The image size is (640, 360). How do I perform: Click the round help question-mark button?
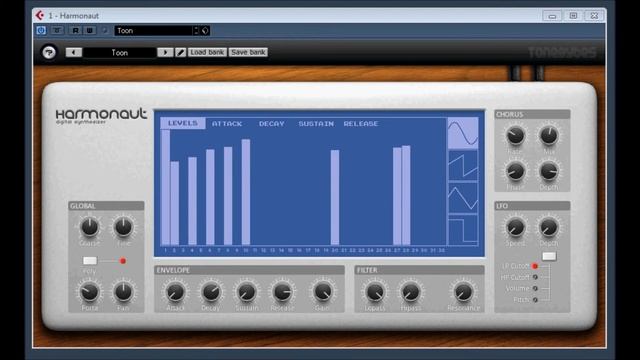(x=49, y=52)
